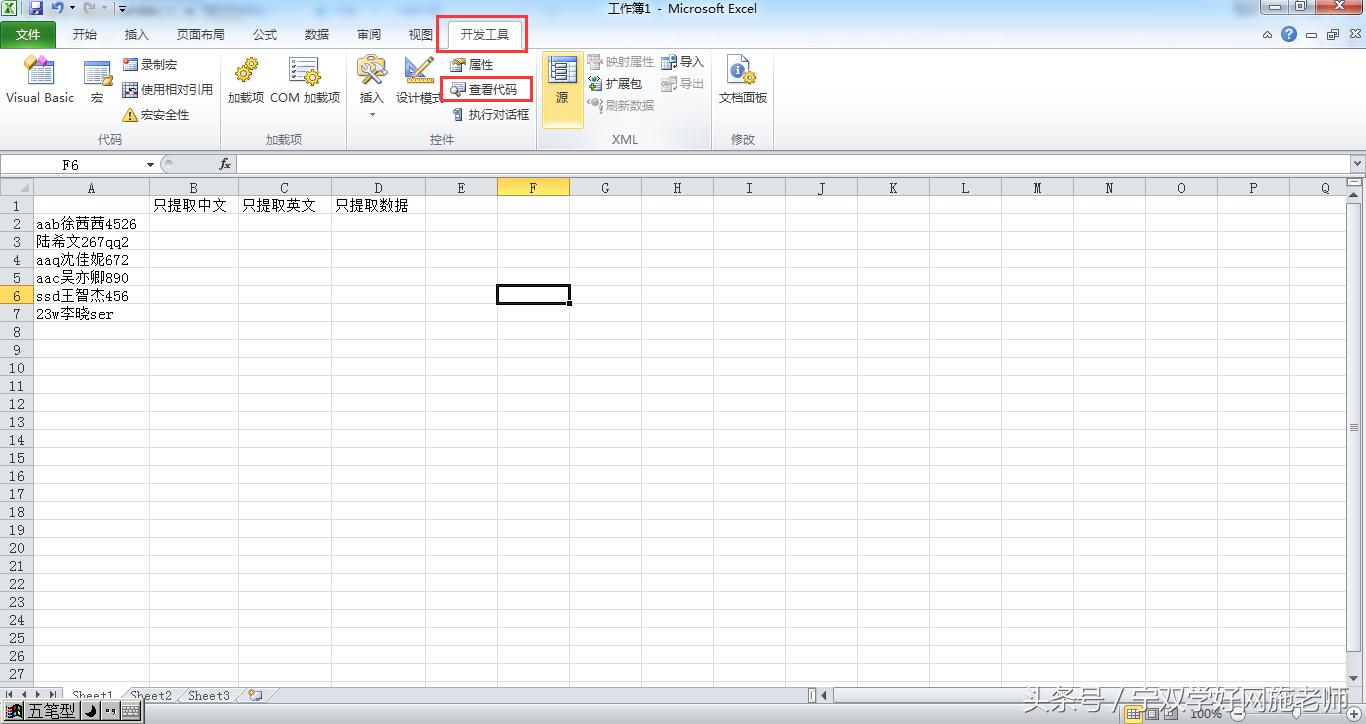Start recording with 录制宏
This screenshot has height=724, width=1366.
[x=150, y=64]
